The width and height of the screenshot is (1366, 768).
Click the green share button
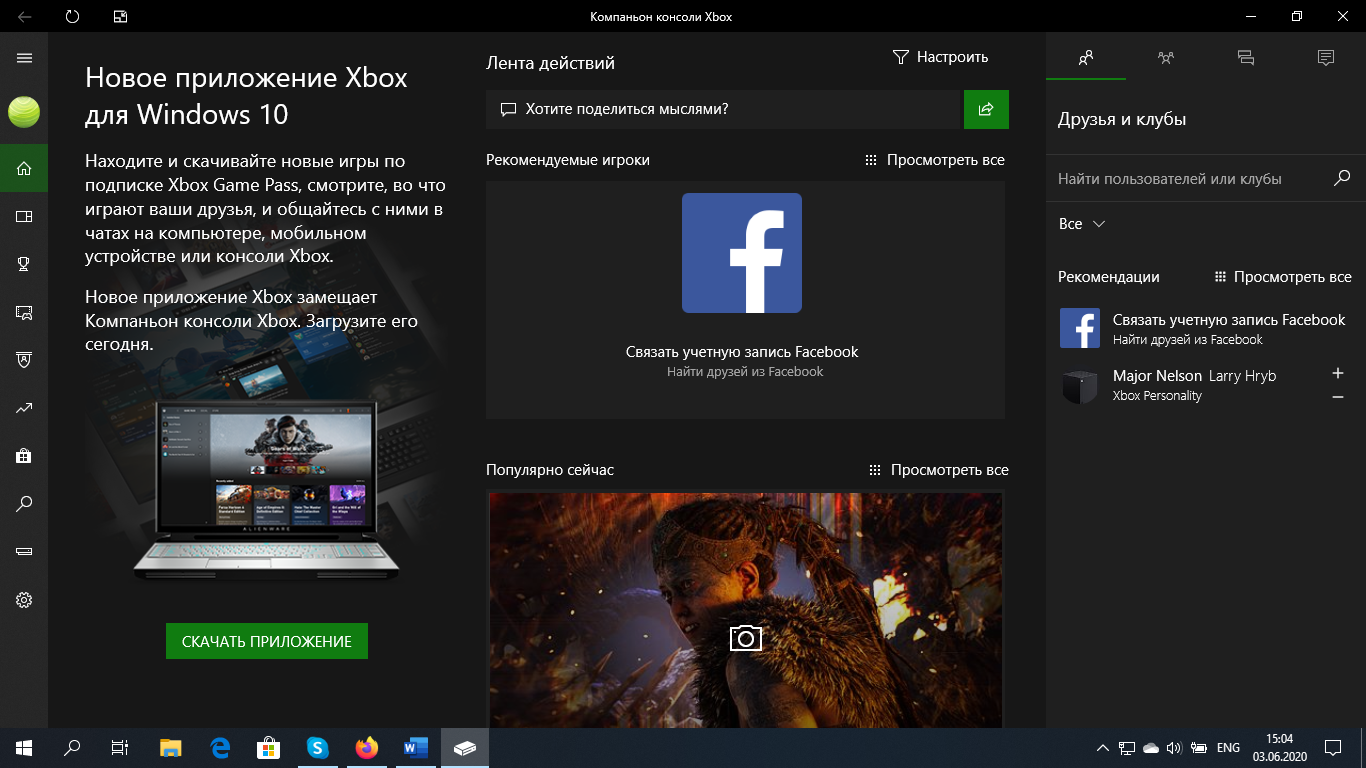(986, 109)
